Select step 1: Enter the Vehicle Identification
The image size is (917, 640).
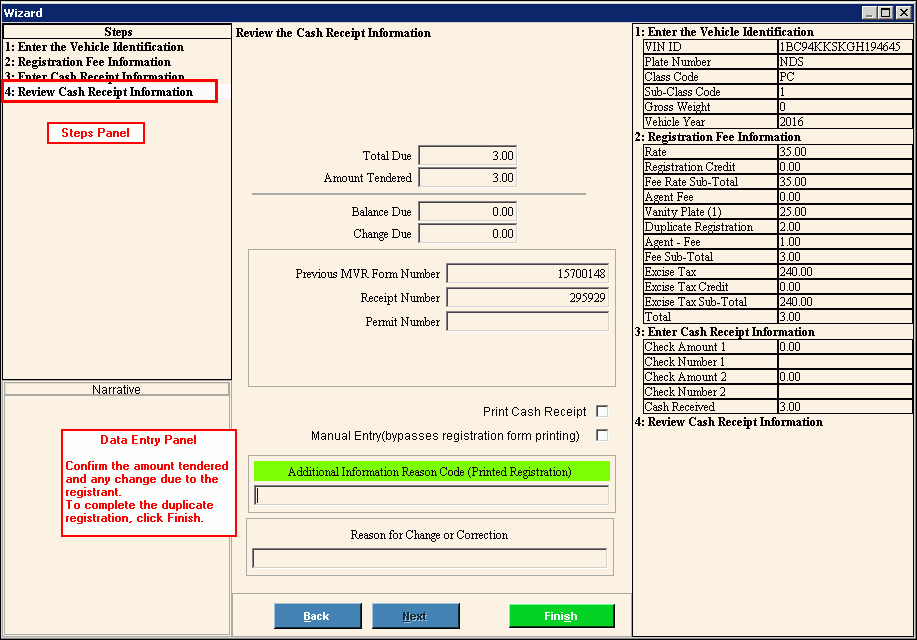tap(94, 47)
